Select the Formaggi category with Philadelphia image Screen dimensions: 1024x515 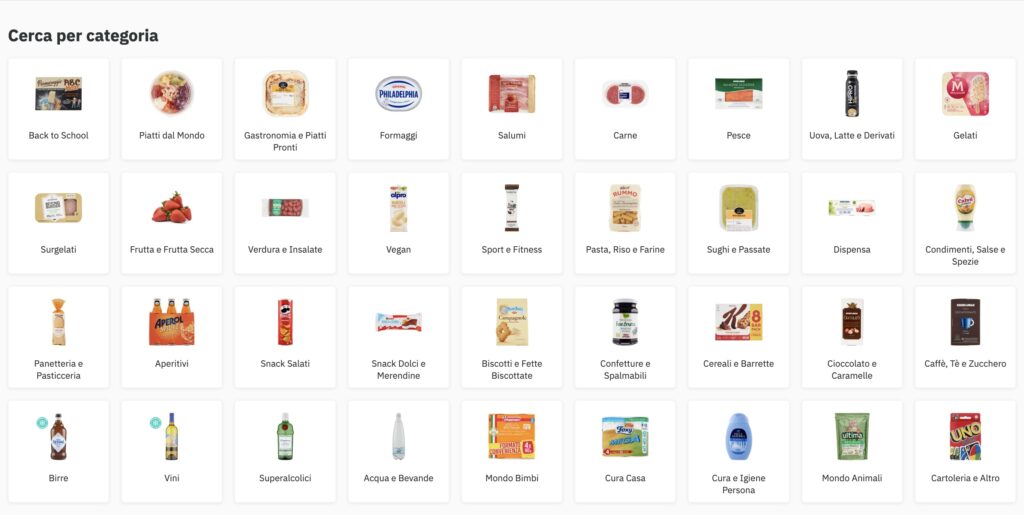[398, 108]
